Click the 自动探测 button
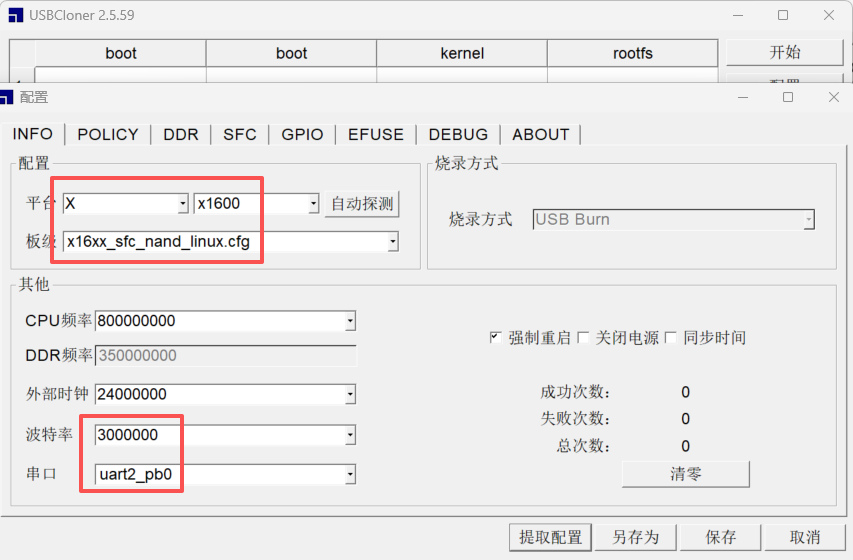 [362, 204]
